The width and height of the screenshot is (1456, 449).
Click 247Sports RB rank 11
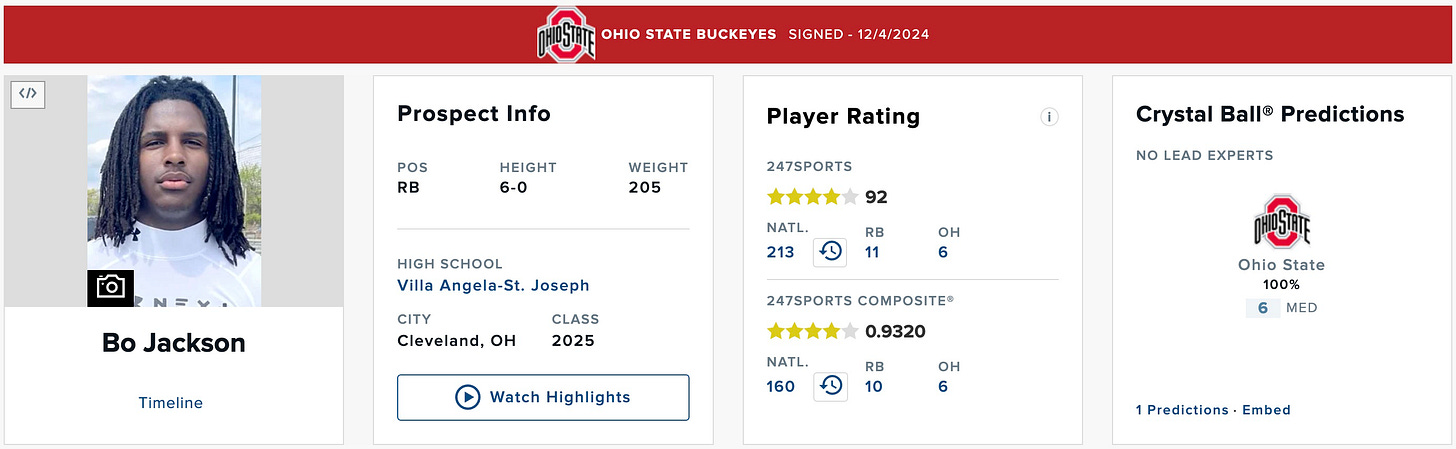[872, 252]
